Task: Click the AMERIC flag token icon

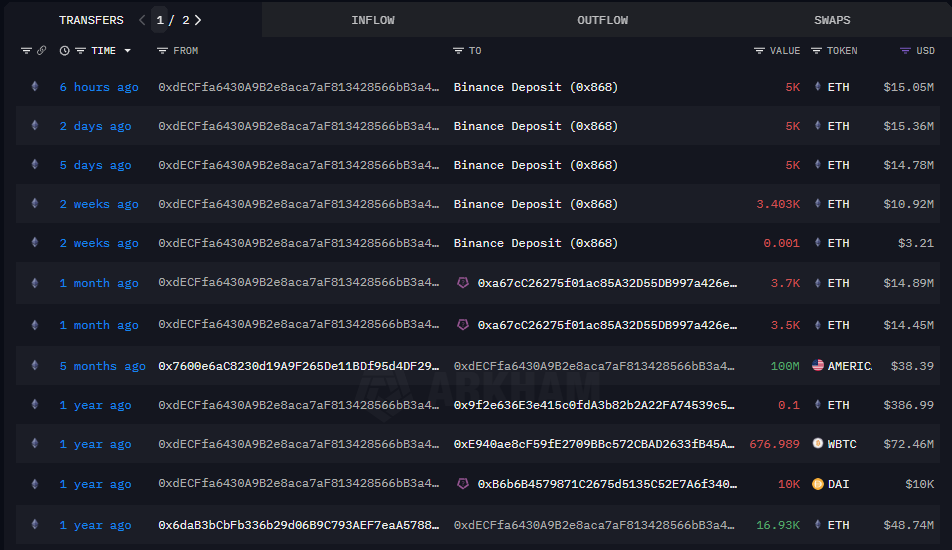Action: 818,365
